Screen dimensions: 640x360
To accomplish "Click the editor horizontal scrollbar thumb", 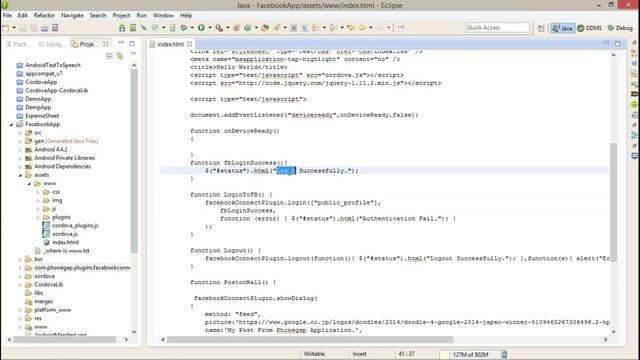I will [x=310, y=340].
